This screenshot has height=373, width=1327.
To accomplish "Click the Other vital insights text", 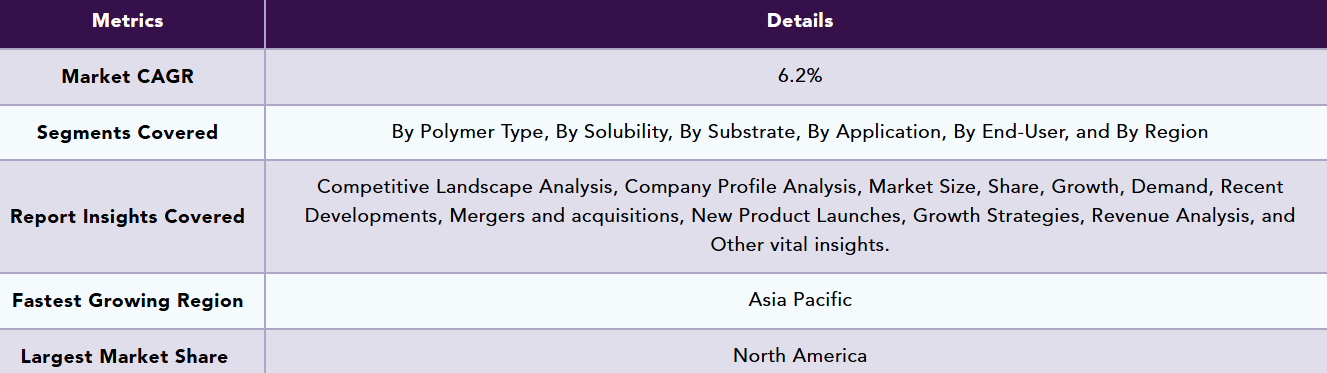I will pyautogui.click(x=800, y=245).
